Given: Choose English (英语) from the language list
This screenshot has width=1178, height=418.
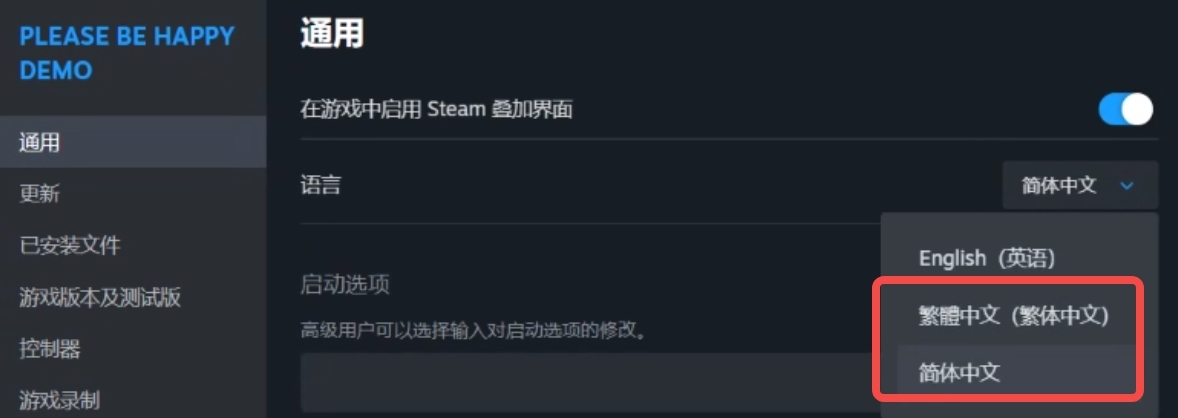Looking at the screenshot, I should pyautogui.click(x=987, y=258).
